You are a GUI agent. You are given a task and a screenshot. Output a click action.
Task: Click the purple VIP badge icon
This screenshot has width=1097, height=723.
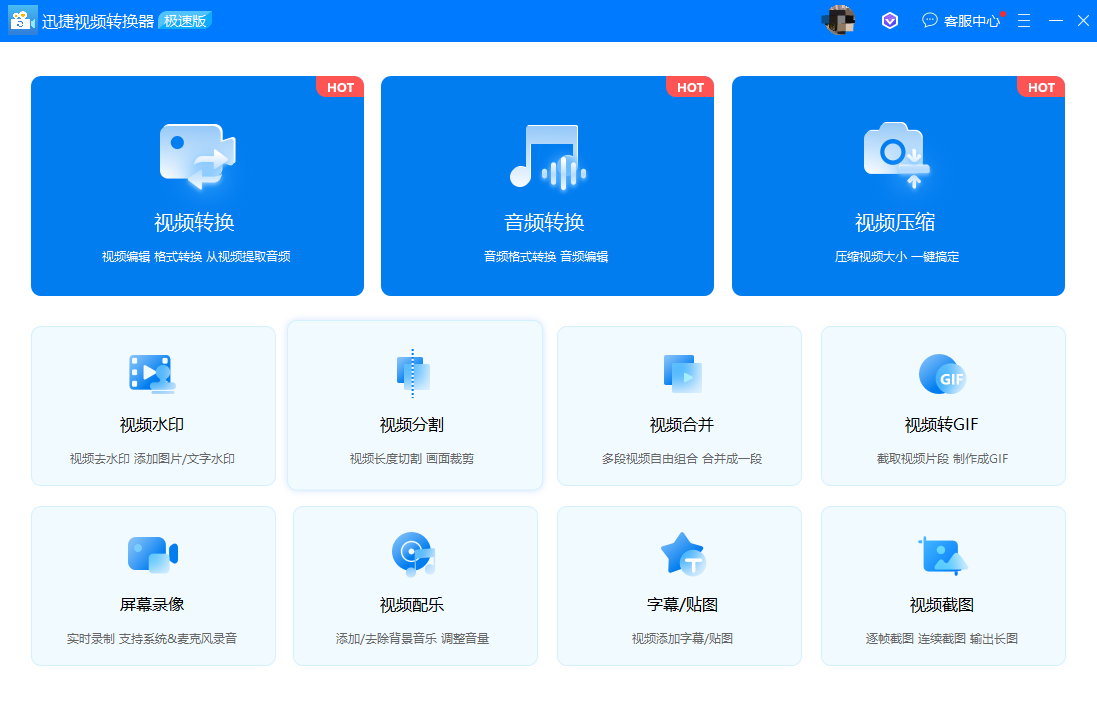coord(889,20)
